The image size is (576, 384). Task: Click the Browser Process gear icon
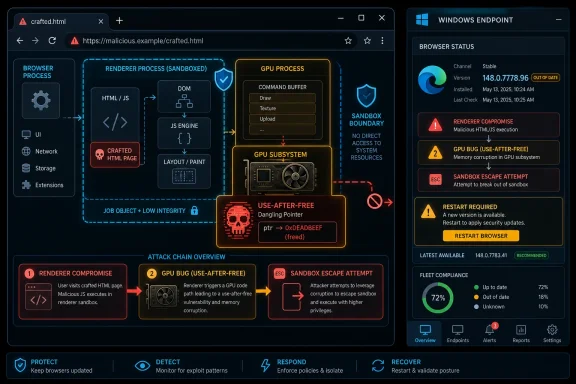pos(41,100)
